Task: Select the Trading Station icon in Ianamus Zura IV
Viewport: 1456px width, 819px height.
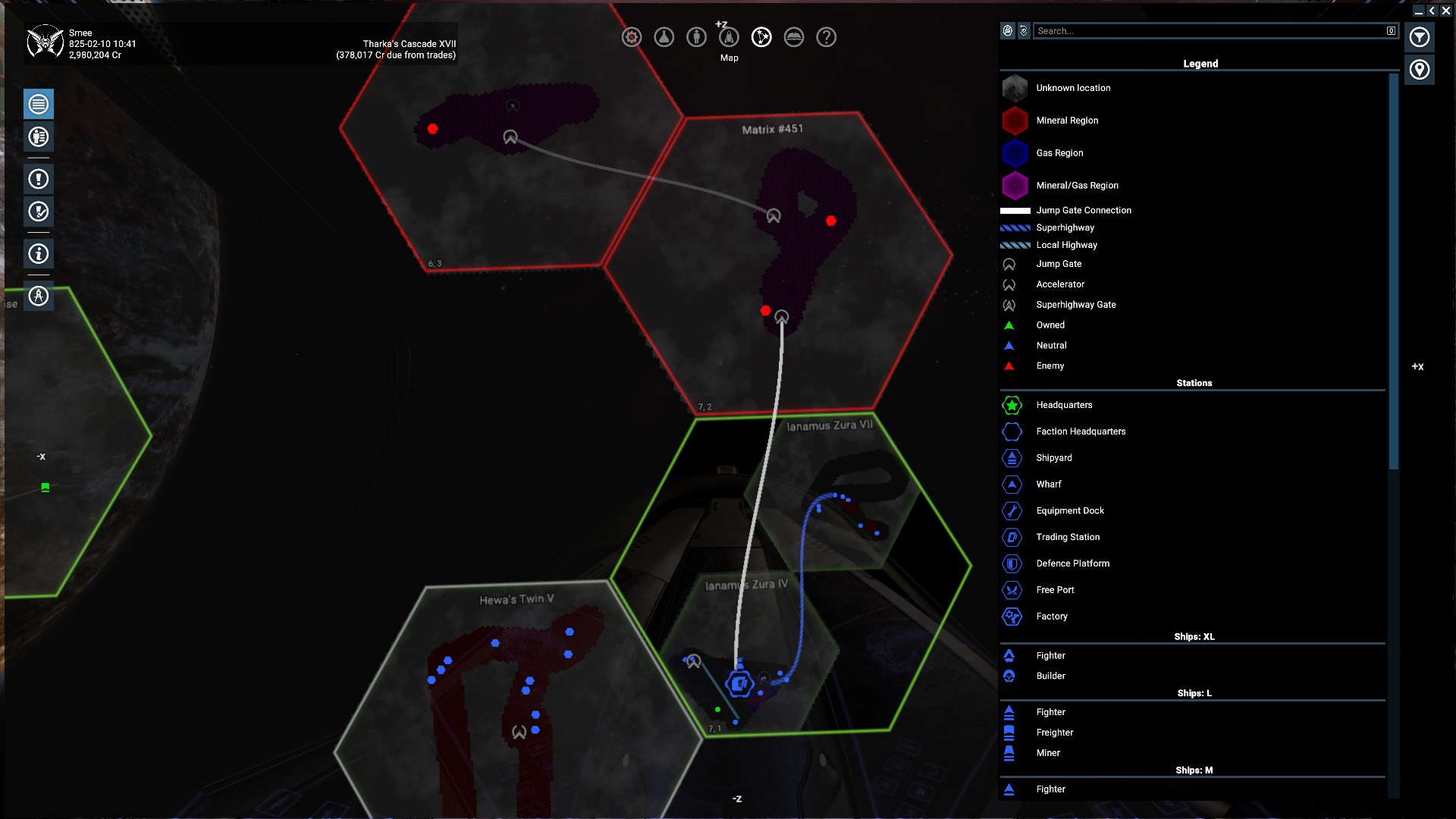Action: click(739, 684)
